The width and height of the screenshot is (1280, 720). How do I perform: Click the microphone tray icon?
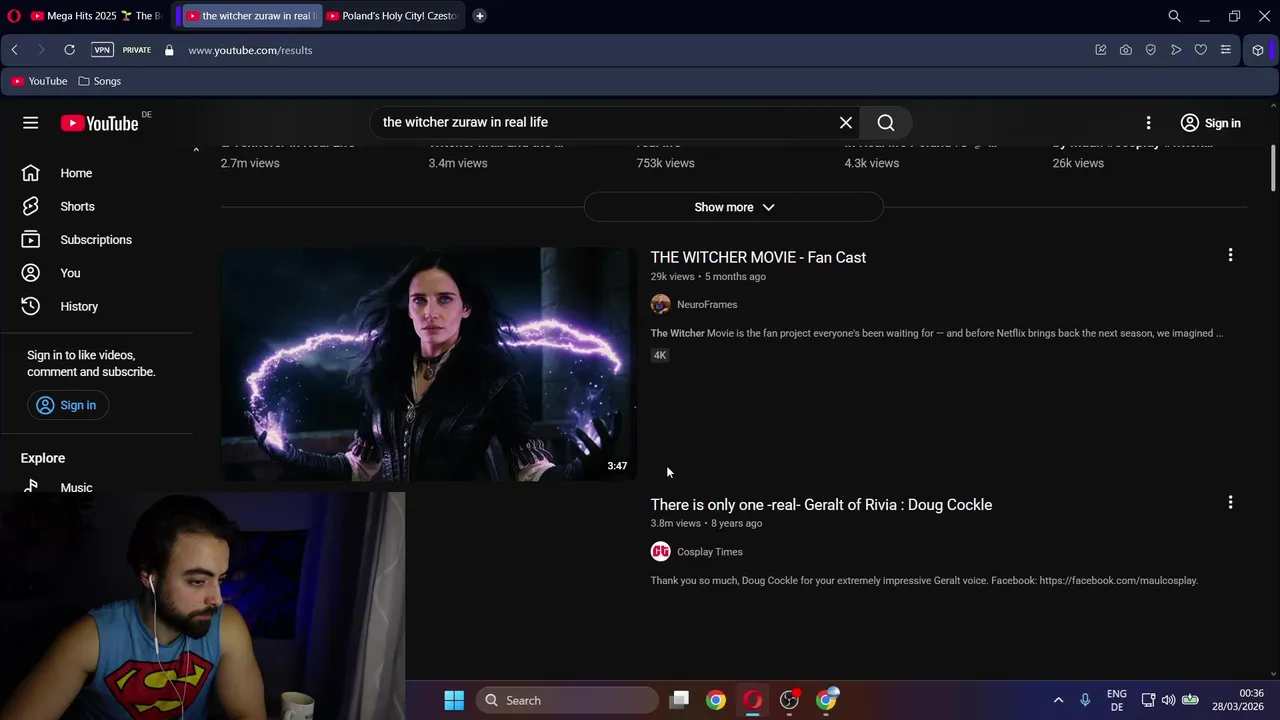pyautogui.click(x=1085, y=700)
